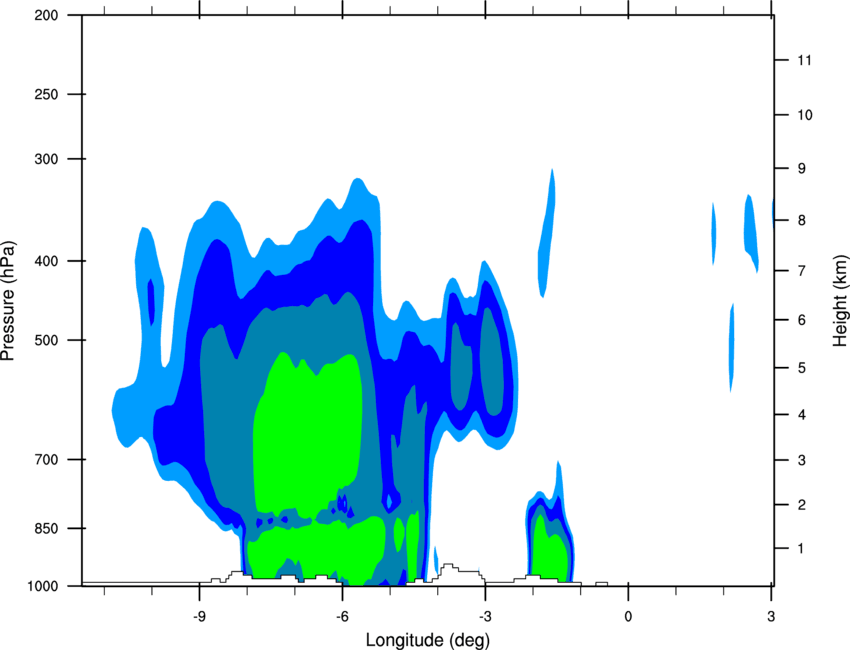Click the 0 longitude tick label
Viewport: 850px width, 650px height.
628,617
